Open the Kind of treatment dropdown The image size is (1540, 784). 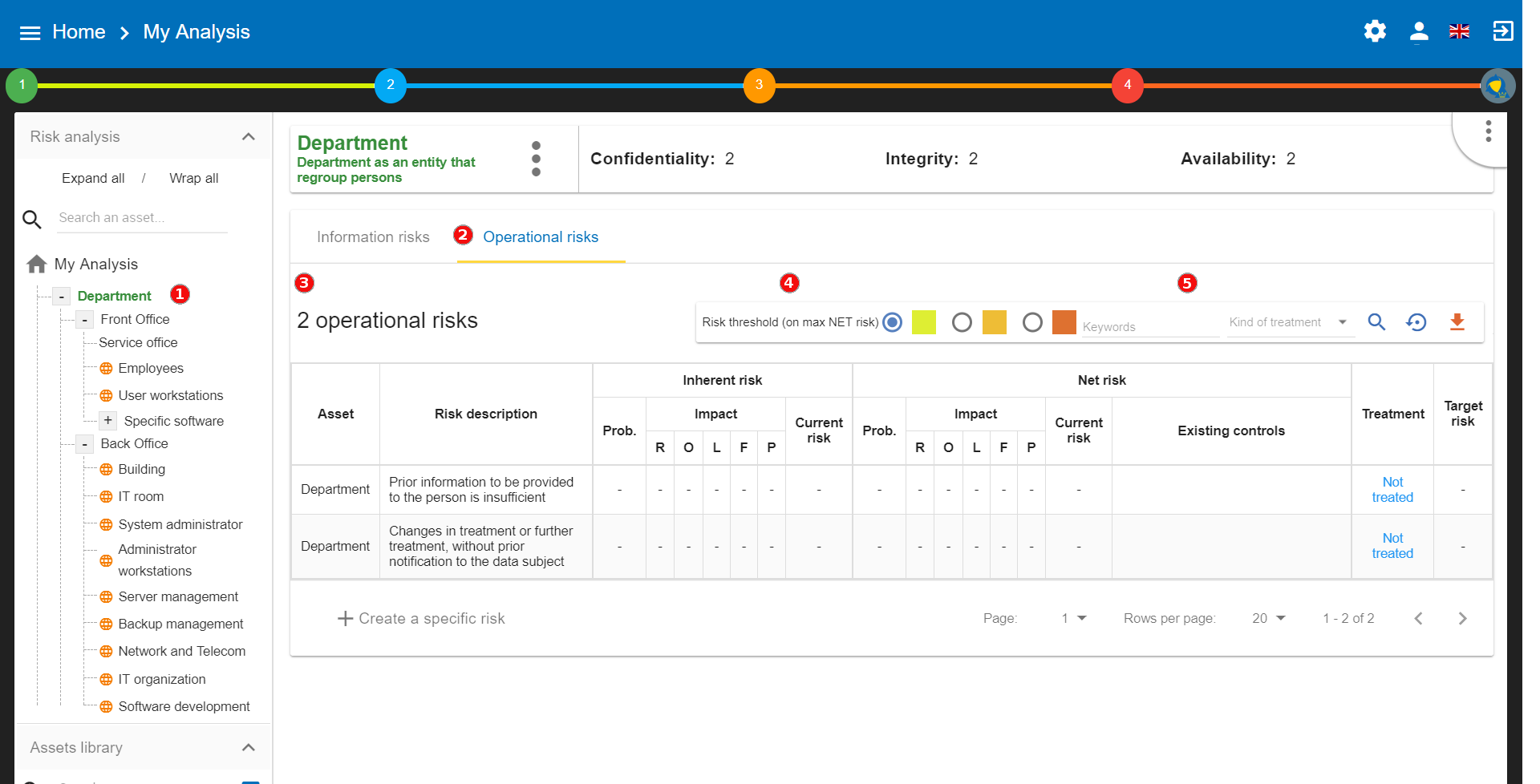pos(1288,322)
